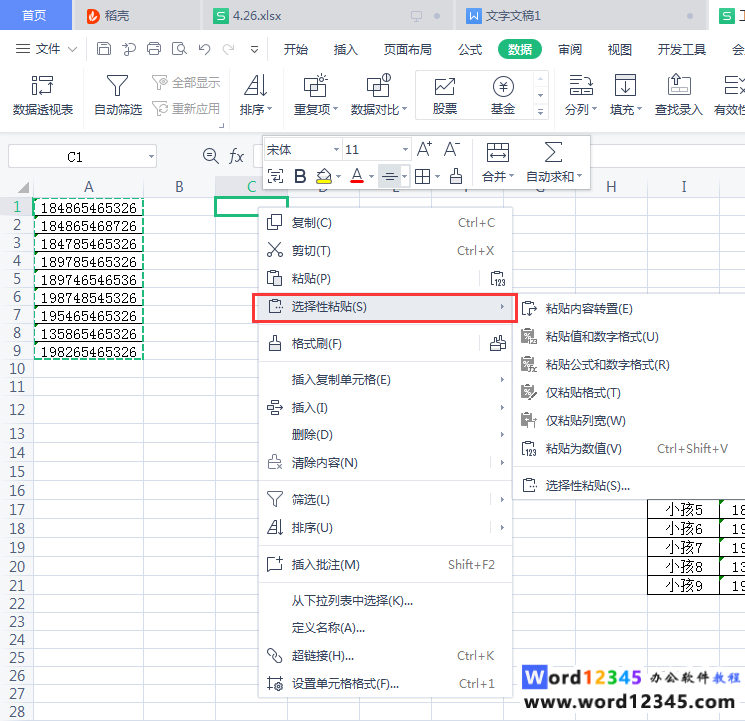Choose 选择性粘贴(S) in context menu
The height and width of the screenshot is (721, 745).
click(385, 307)
